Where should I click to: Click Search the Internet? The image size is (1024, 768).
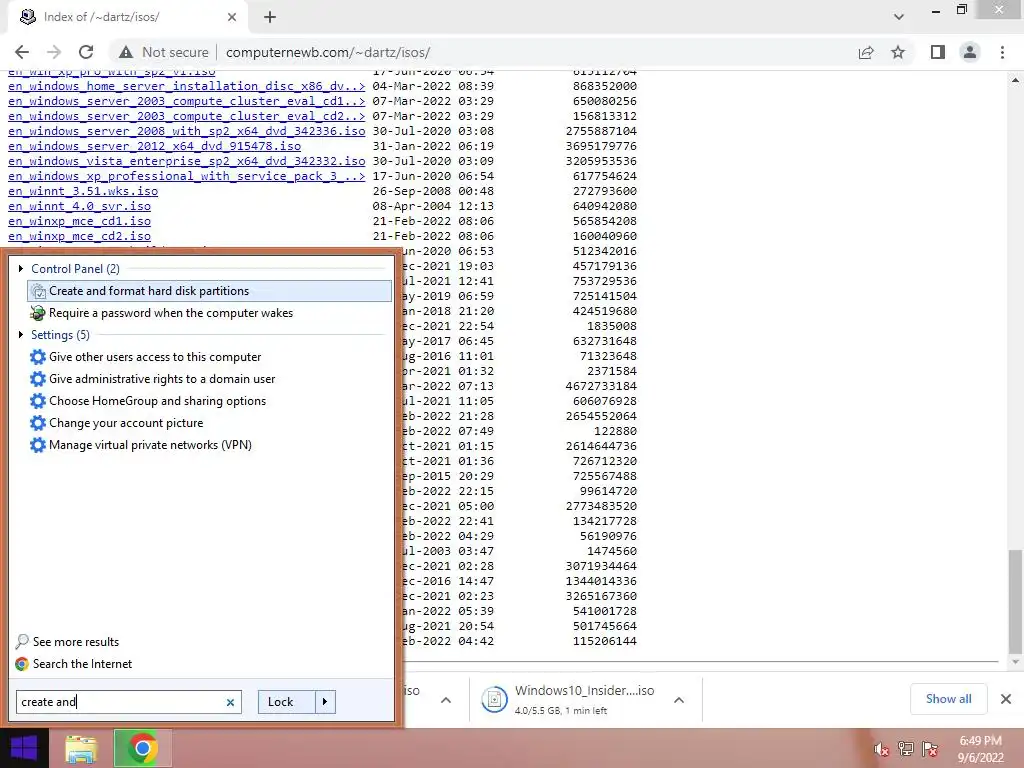[x=82, y=664]
